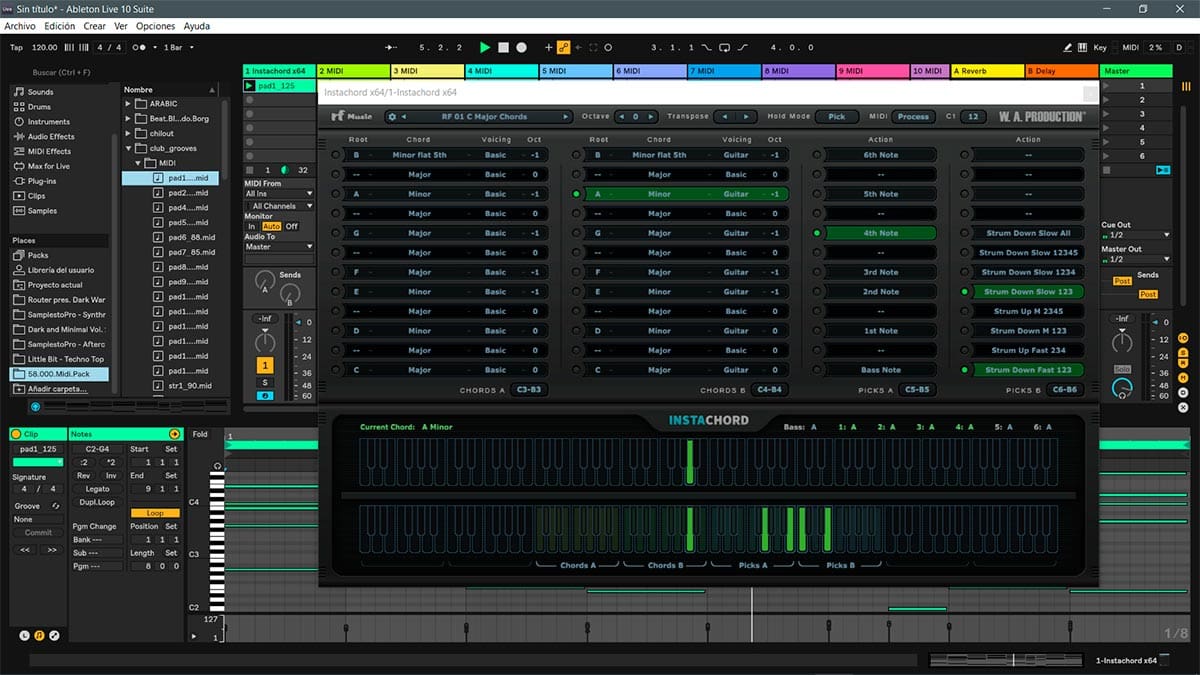
Task: Expand the ARABIC folder in browser
Action: 129,103
